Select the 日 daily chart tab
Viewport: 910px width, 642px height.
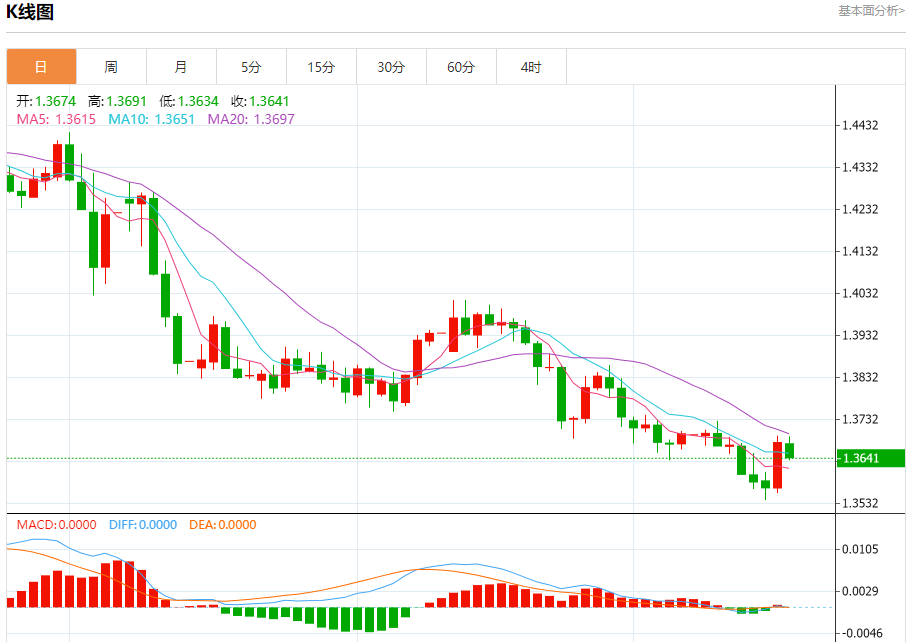[41, 67]
